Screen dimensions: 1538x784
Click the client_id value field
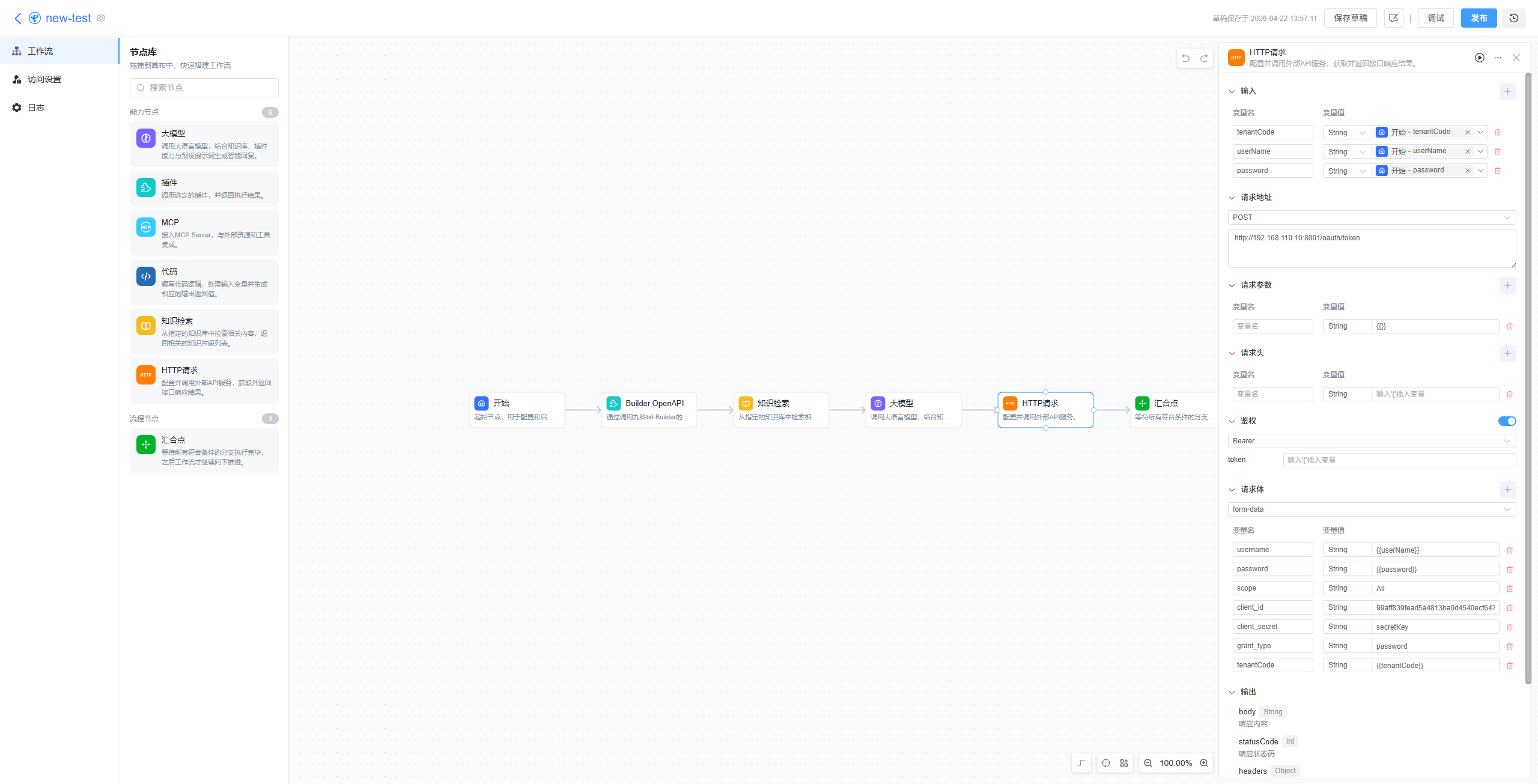pos(1435,608)
